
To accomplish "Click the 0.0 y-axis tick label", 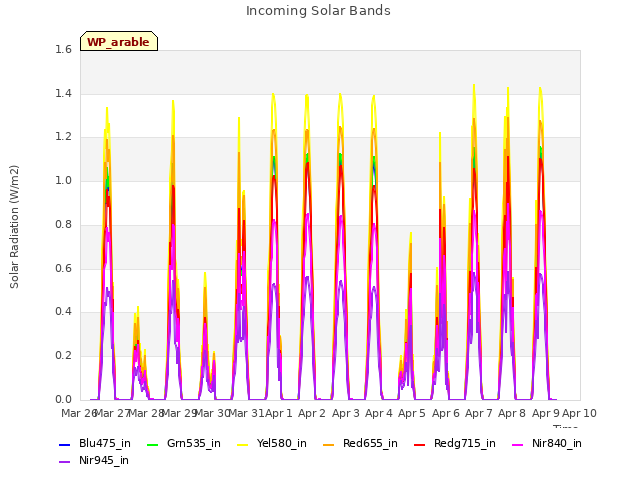I will 63,400.
